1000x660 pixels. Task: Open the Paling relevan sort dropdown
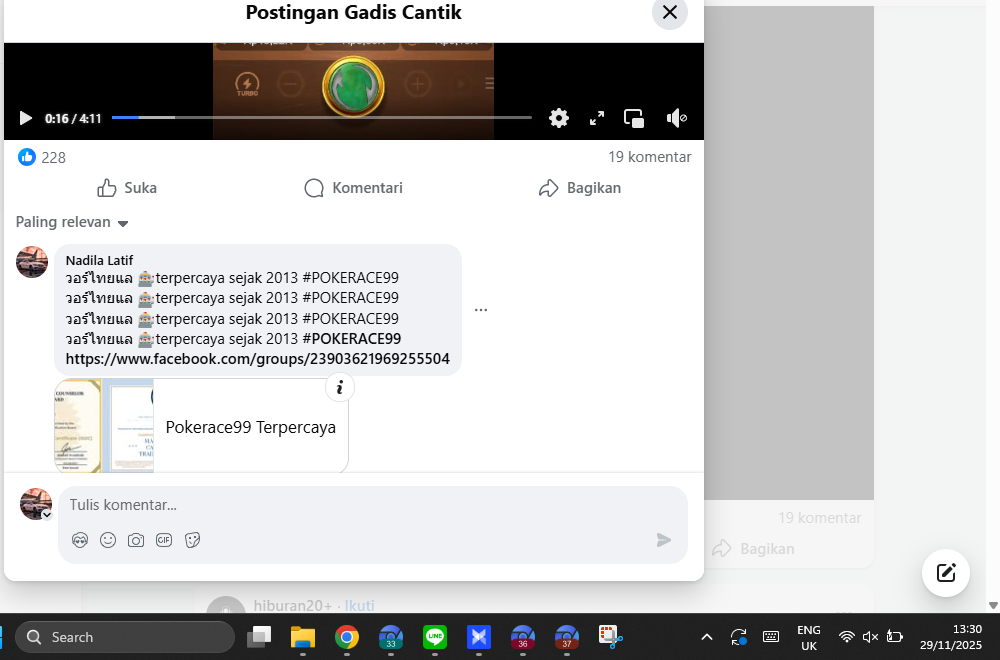pyautogui.click(x=72, y=222)
